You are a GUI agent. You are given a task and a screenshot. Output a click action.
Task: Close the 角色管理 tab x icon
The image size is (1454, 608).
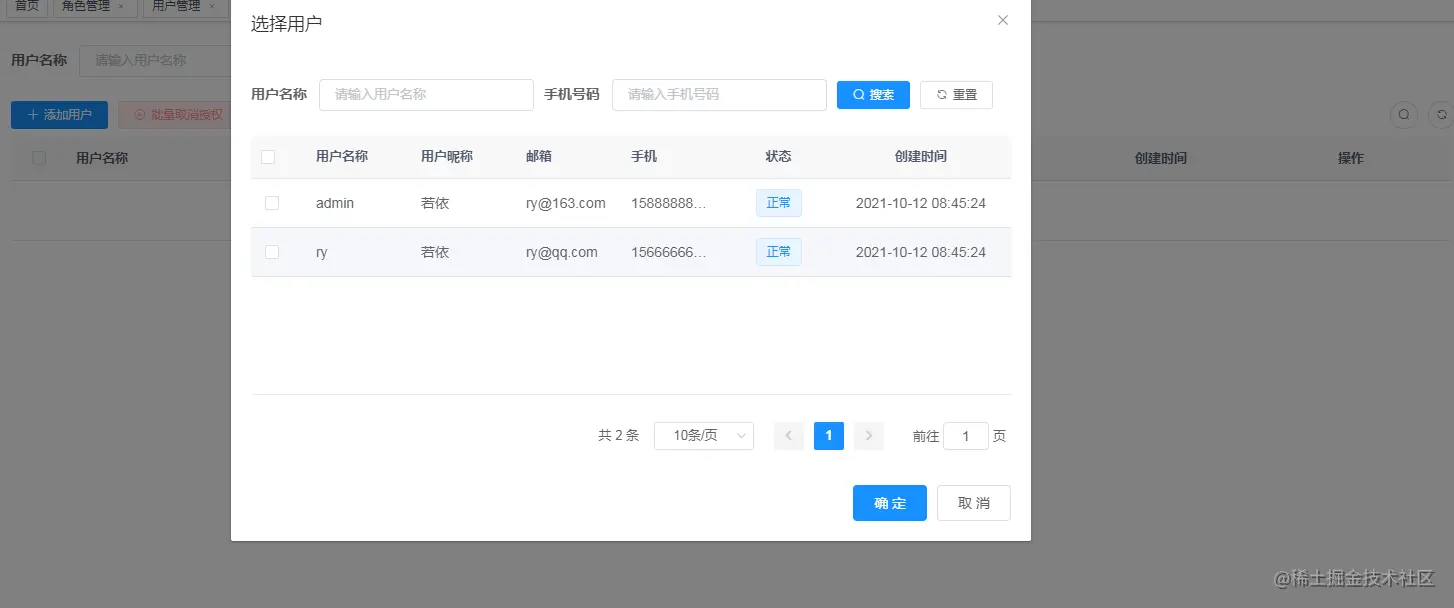121,7
